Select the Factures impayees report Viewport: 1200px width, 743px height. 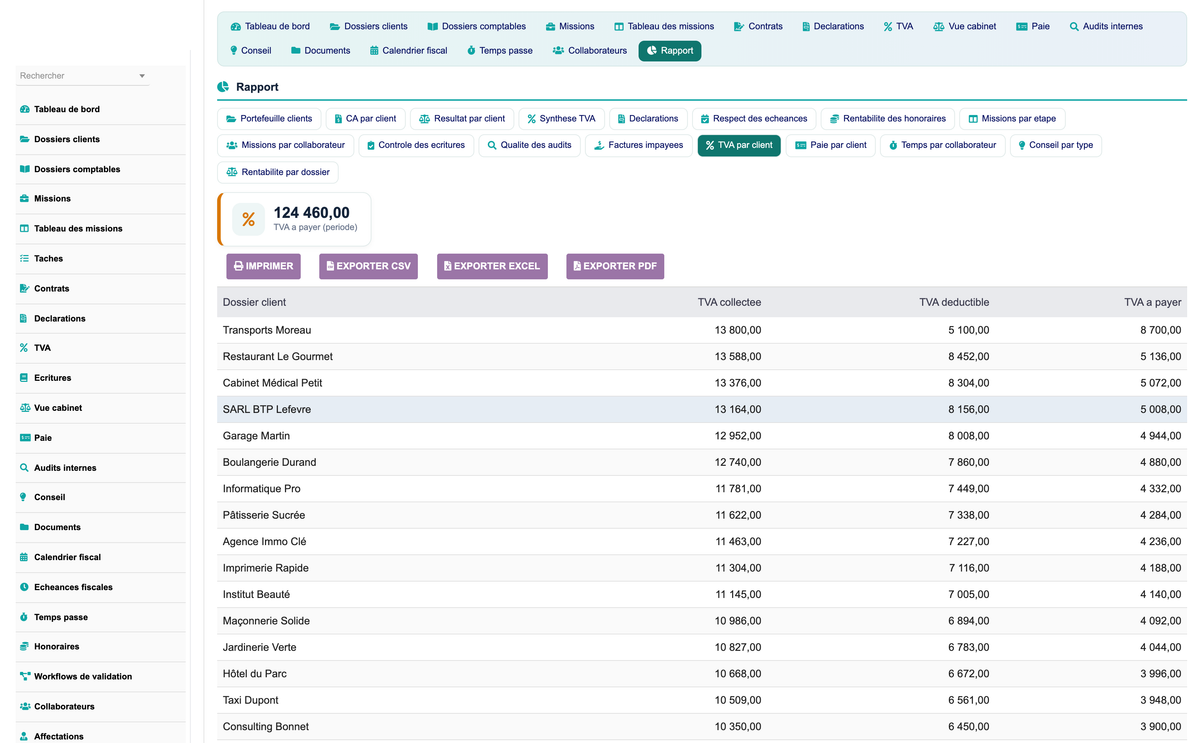point(639,145)
